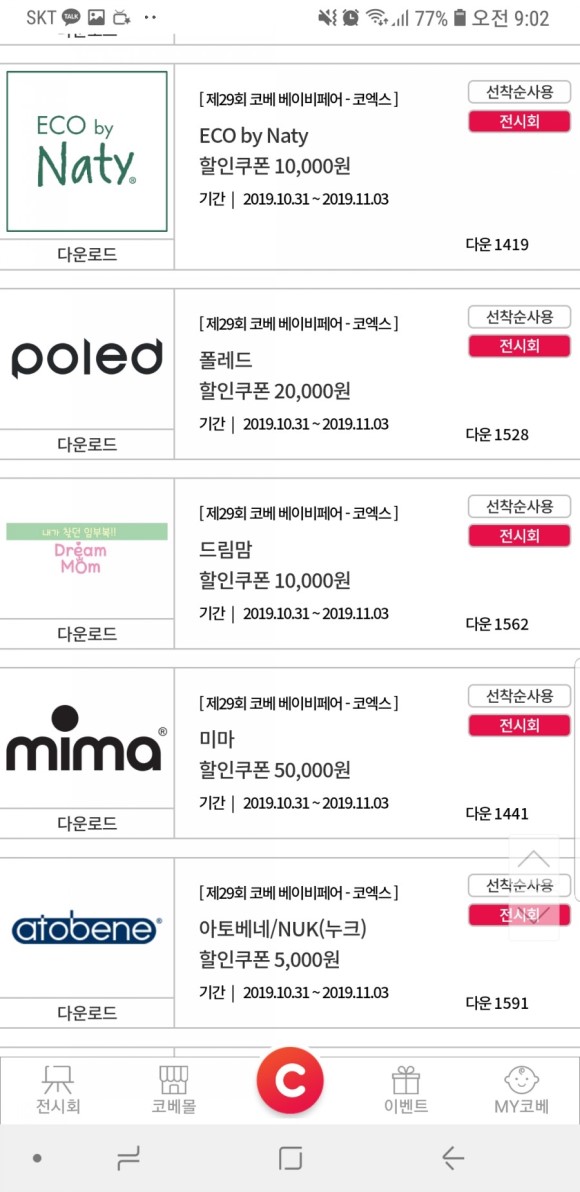Download the ECO by Naty coupon
580x1192 pixels.
point(86,255)
